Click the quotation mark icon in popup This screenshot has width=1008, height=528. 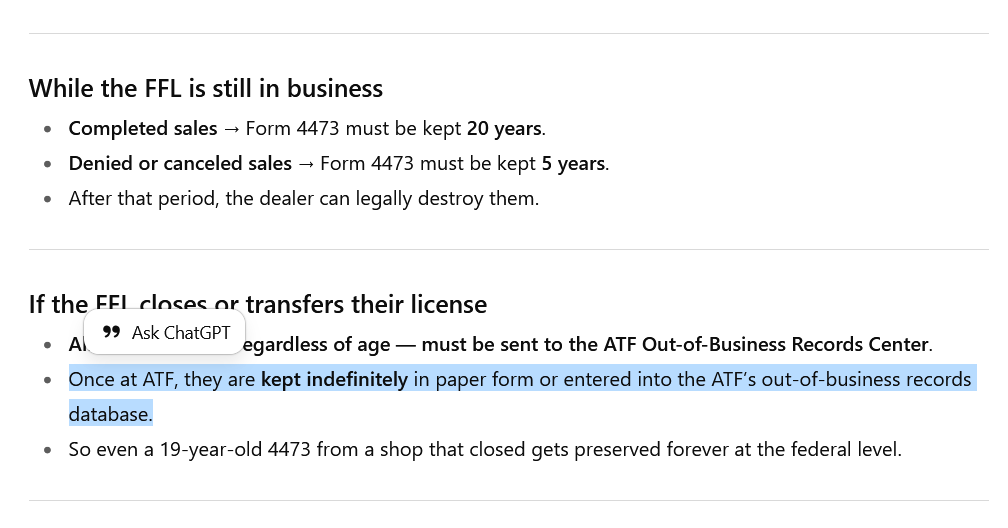click(x=111, y=332)
